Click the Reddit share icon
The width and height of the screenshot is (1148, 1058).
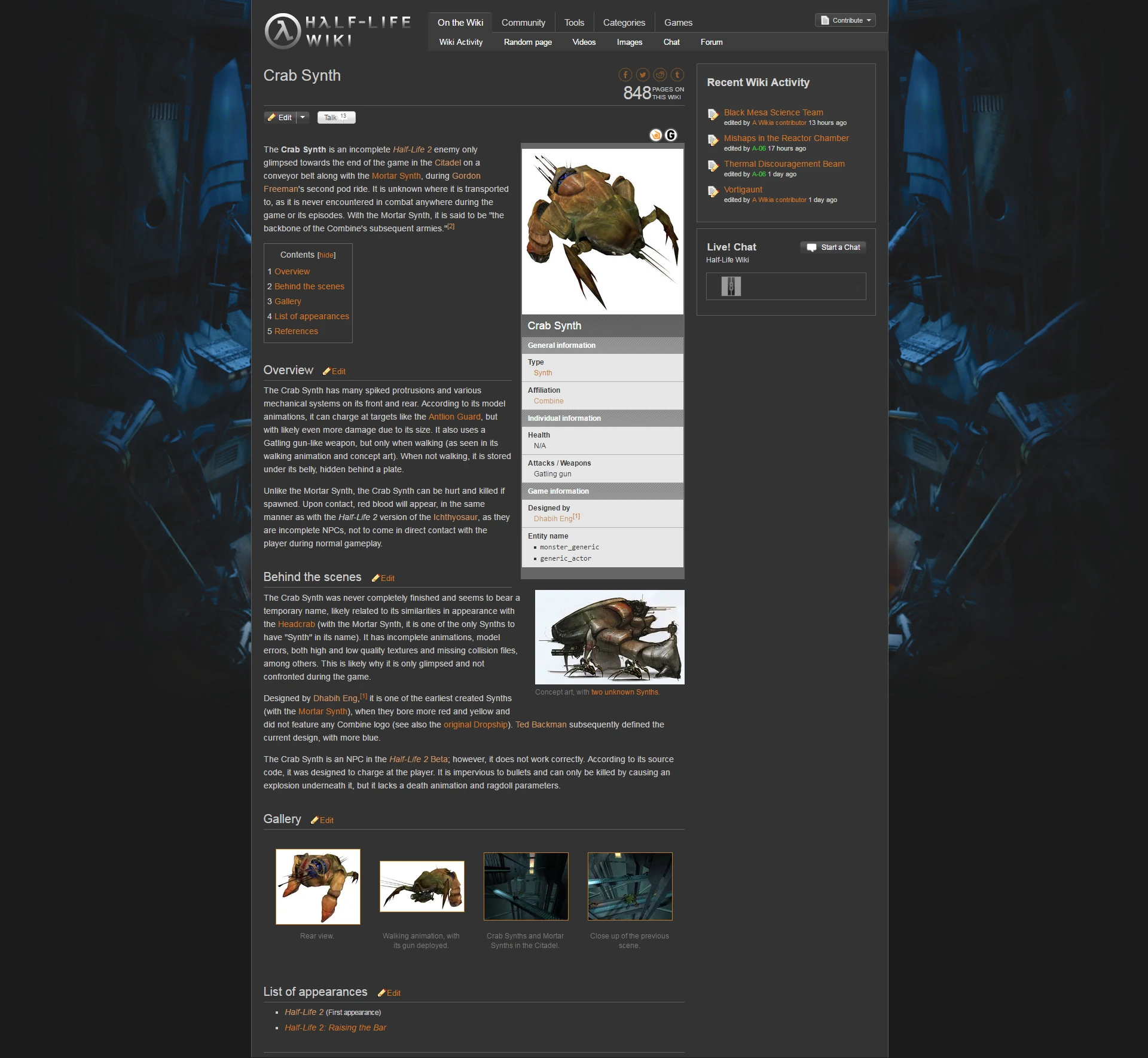tap(660, 75)
